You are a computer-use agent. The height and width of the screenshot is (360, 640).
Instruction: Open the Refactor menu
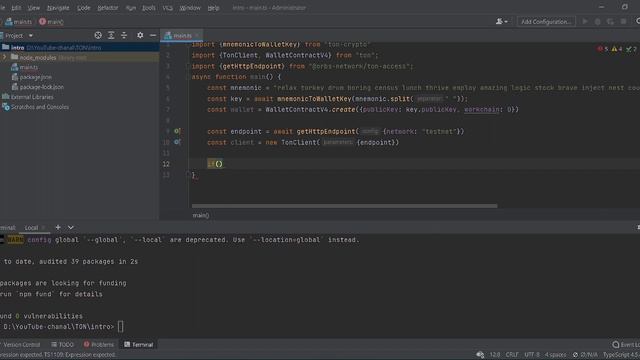click(x=108, y=8)
